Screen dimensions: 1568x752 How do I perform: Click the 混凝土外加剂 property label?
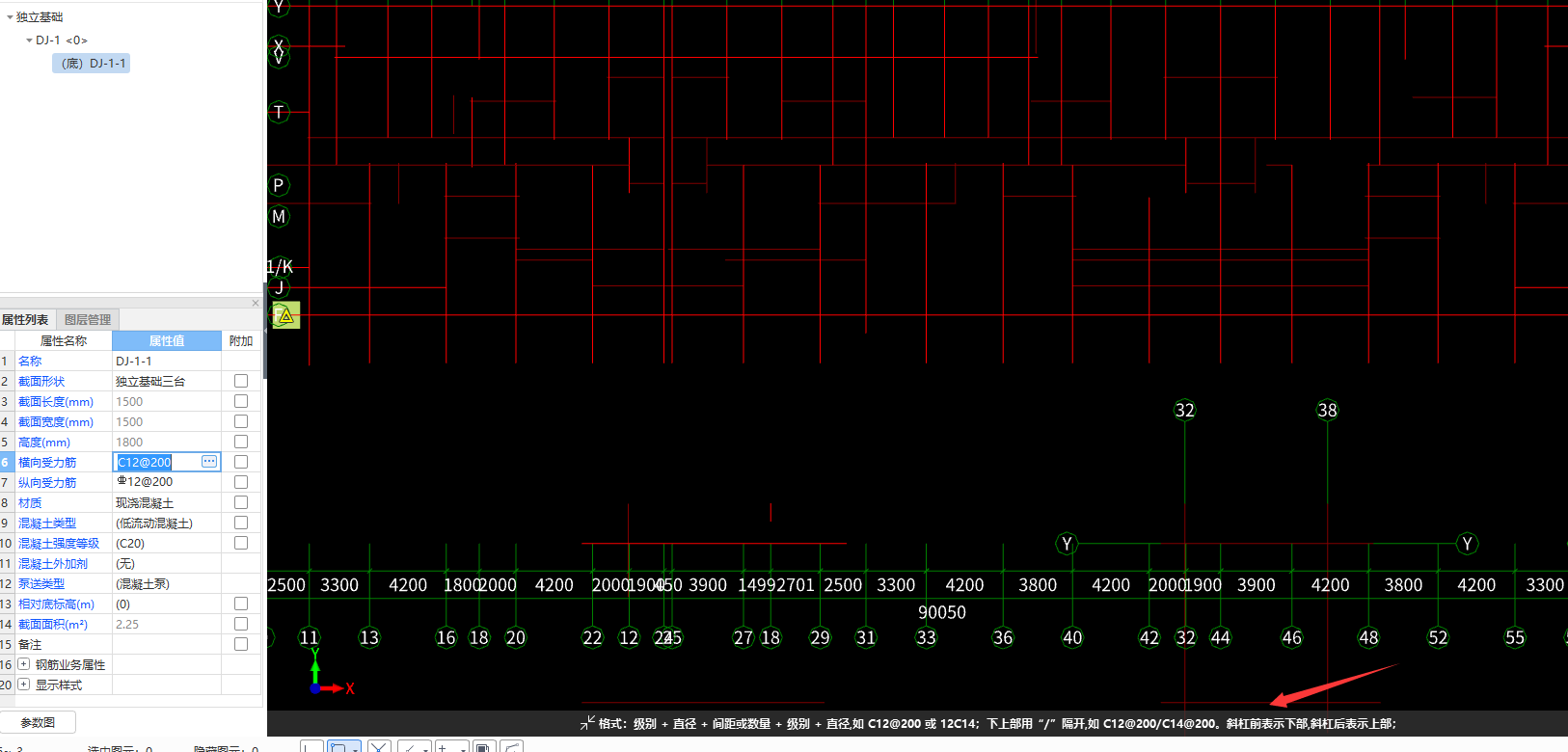click(53, 563)
